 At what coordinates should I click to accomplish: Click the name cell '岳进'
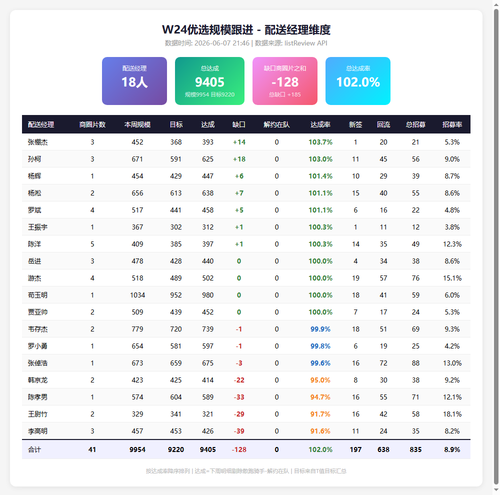point(34,261)
